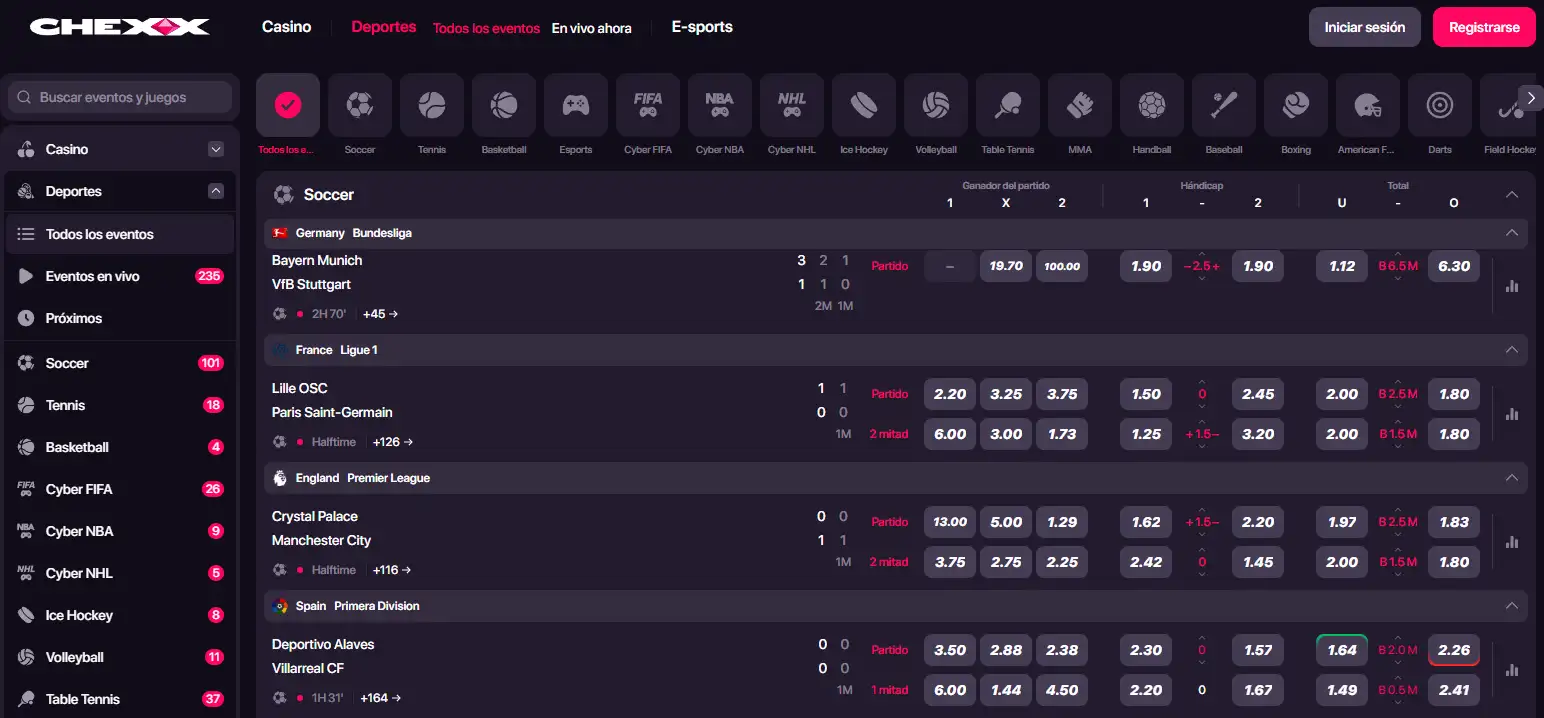Focus the 'Buscar eventos y juegos' search field
1544x718 pixels.
coord(120,97)
